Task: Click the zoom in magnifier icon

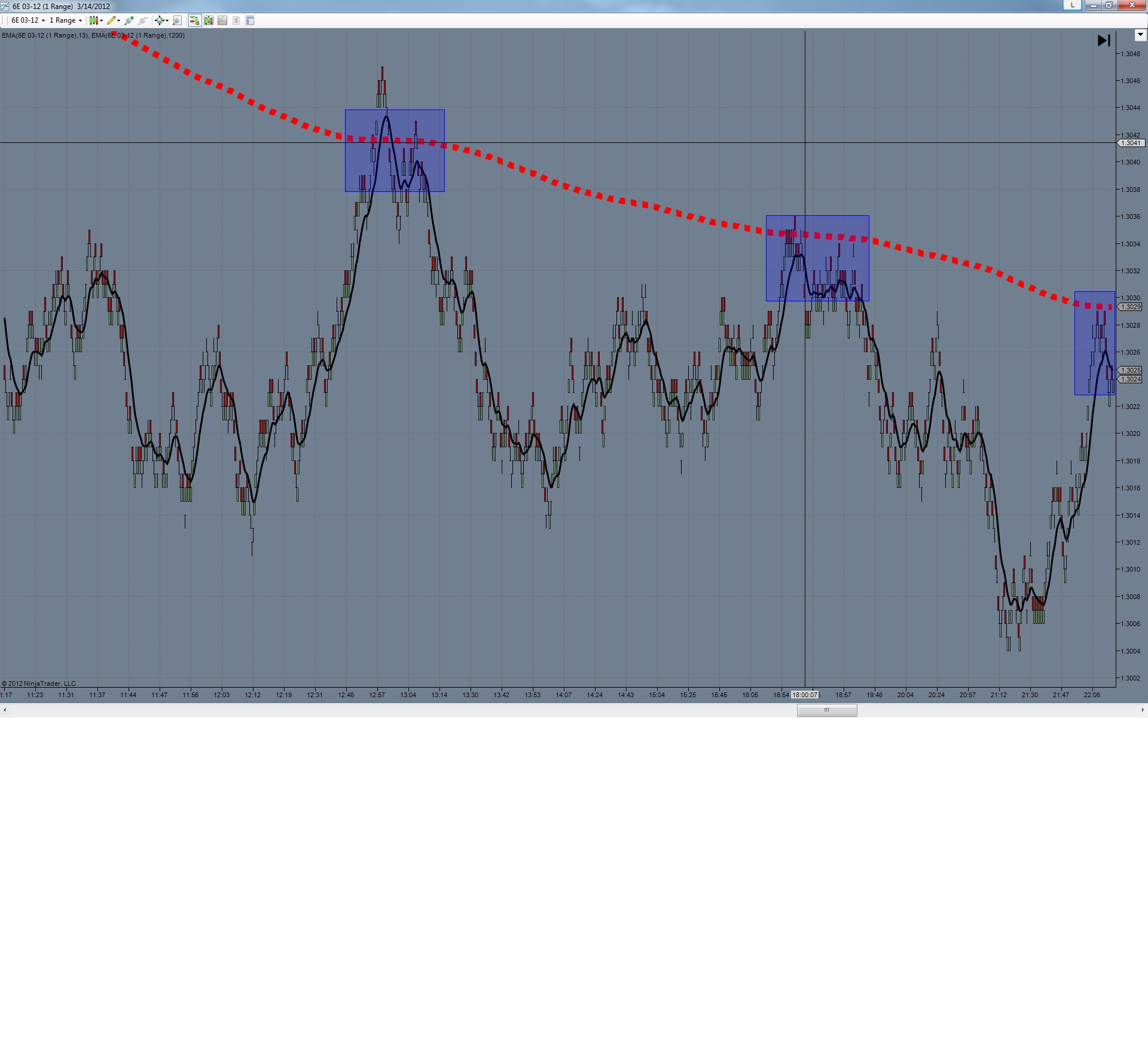Action: [129, 20]
